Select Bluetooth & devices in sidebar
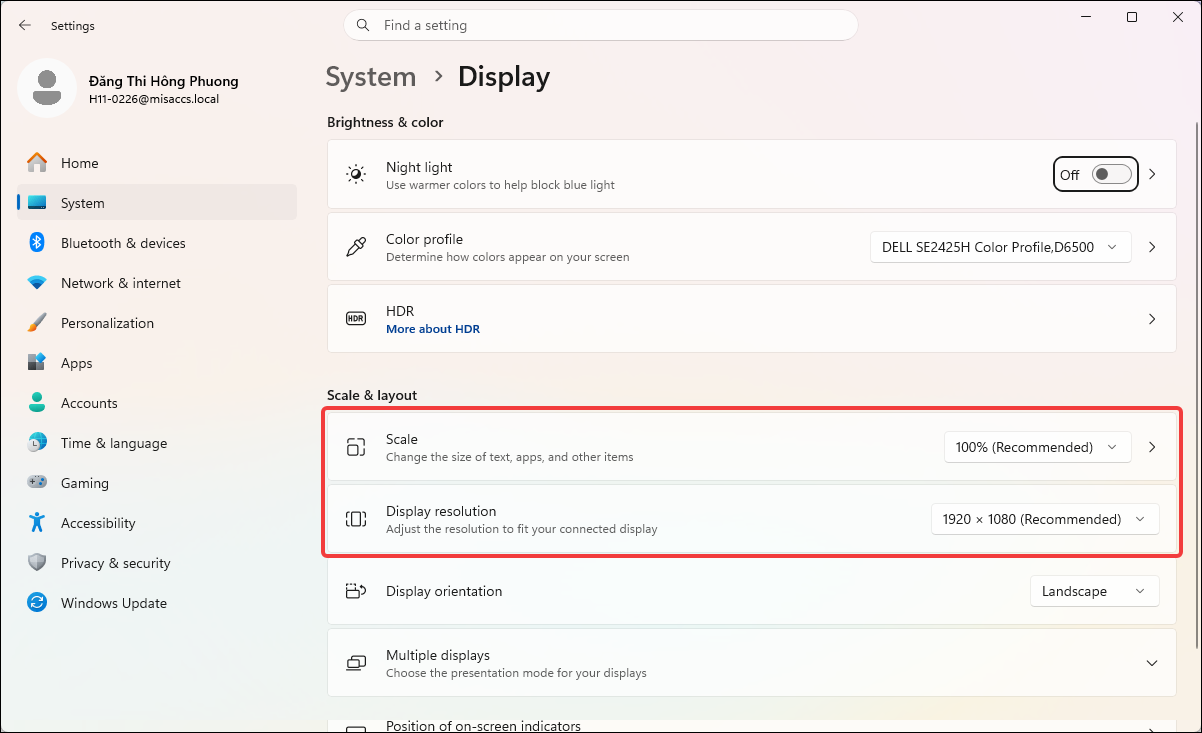Screen dimensions: 1202x733 click(157, 243)
